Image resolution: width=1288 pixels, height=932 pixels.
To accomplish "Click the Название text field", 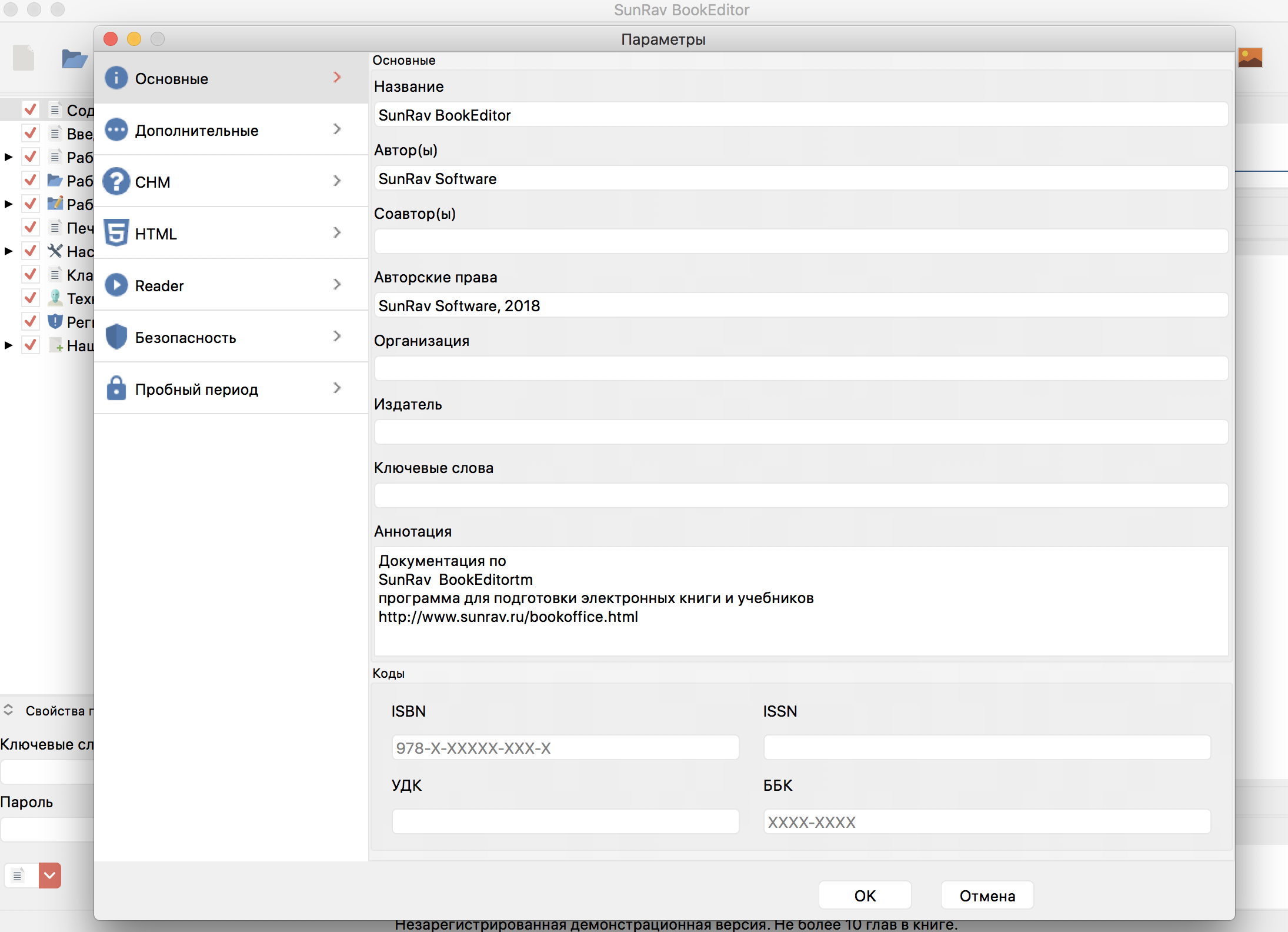I will point(801,115).
